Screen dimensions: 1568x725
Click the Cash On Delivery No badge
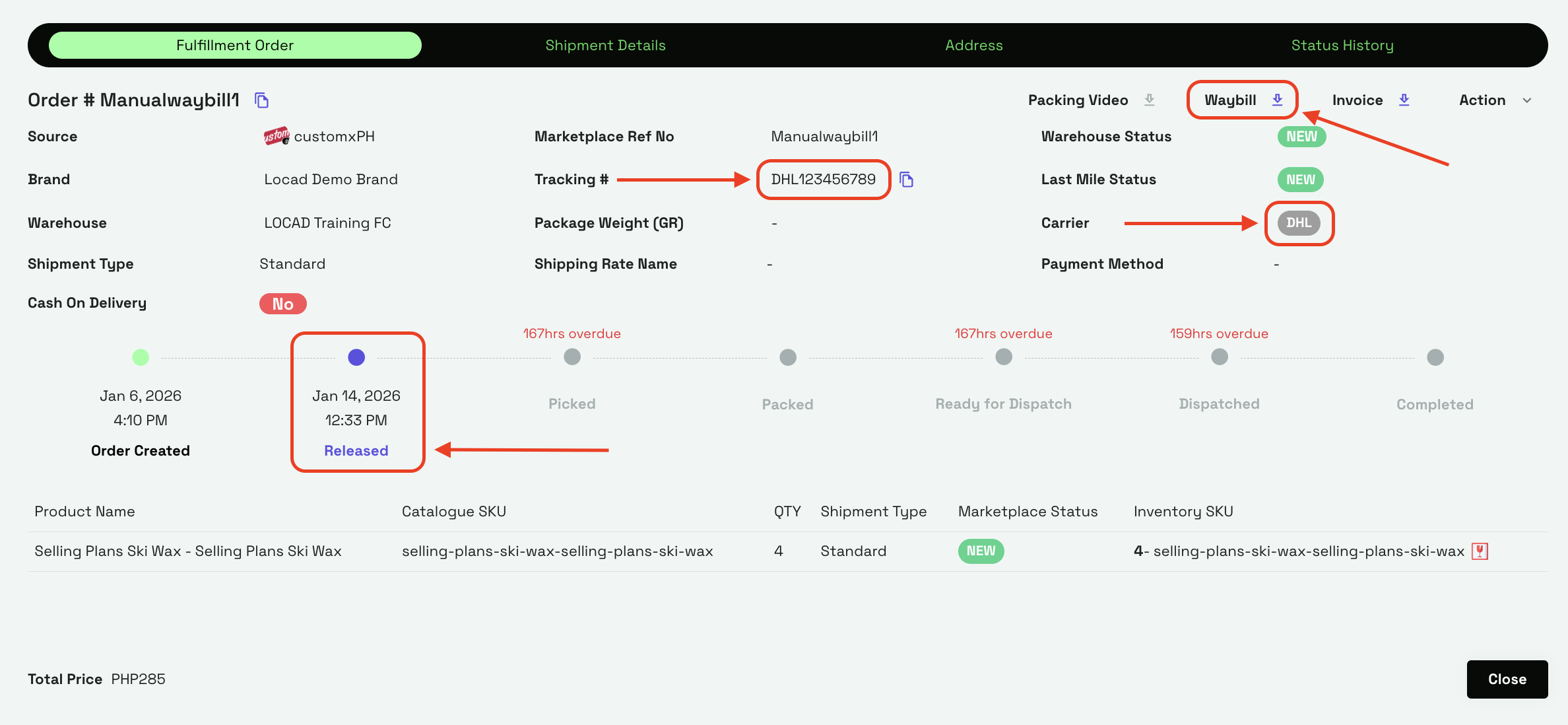282,304
